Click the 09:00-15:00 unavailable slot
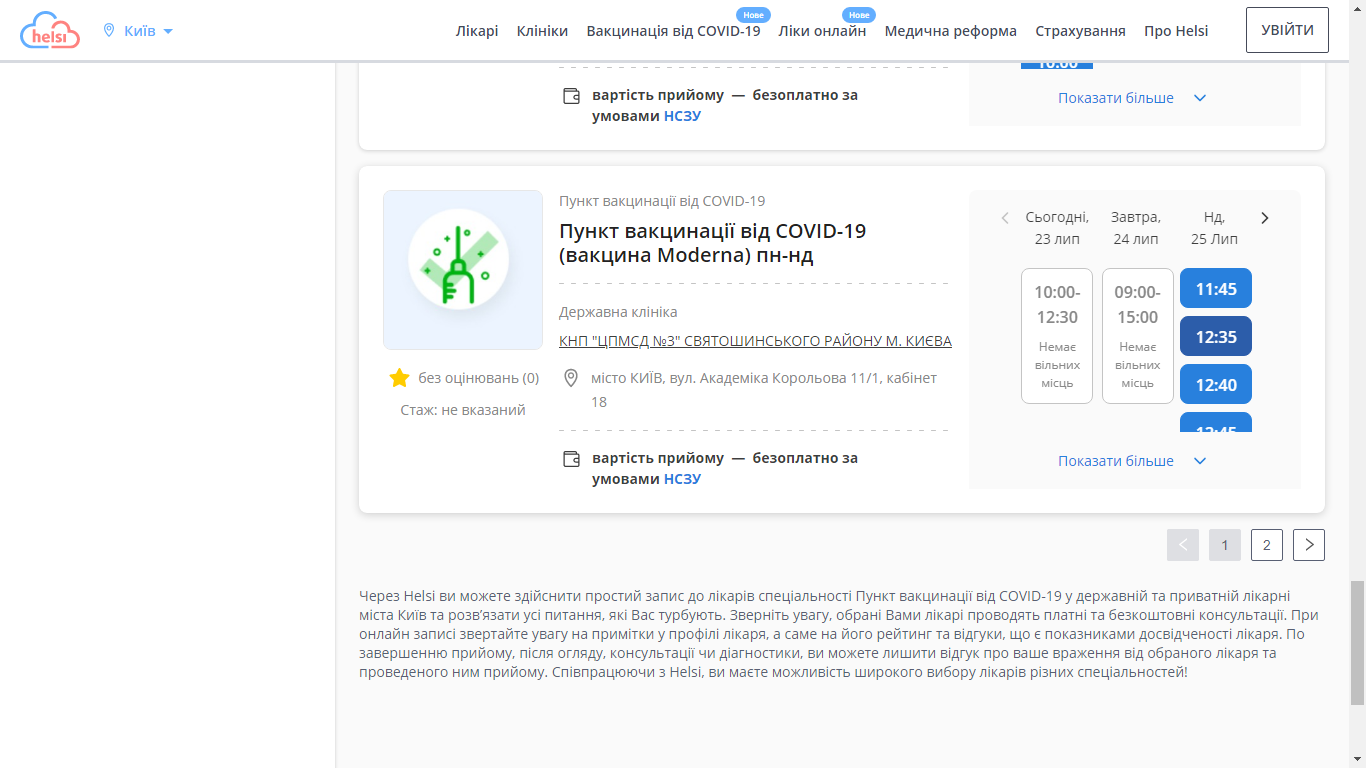1366x768 pixels. click(1138, 336)
